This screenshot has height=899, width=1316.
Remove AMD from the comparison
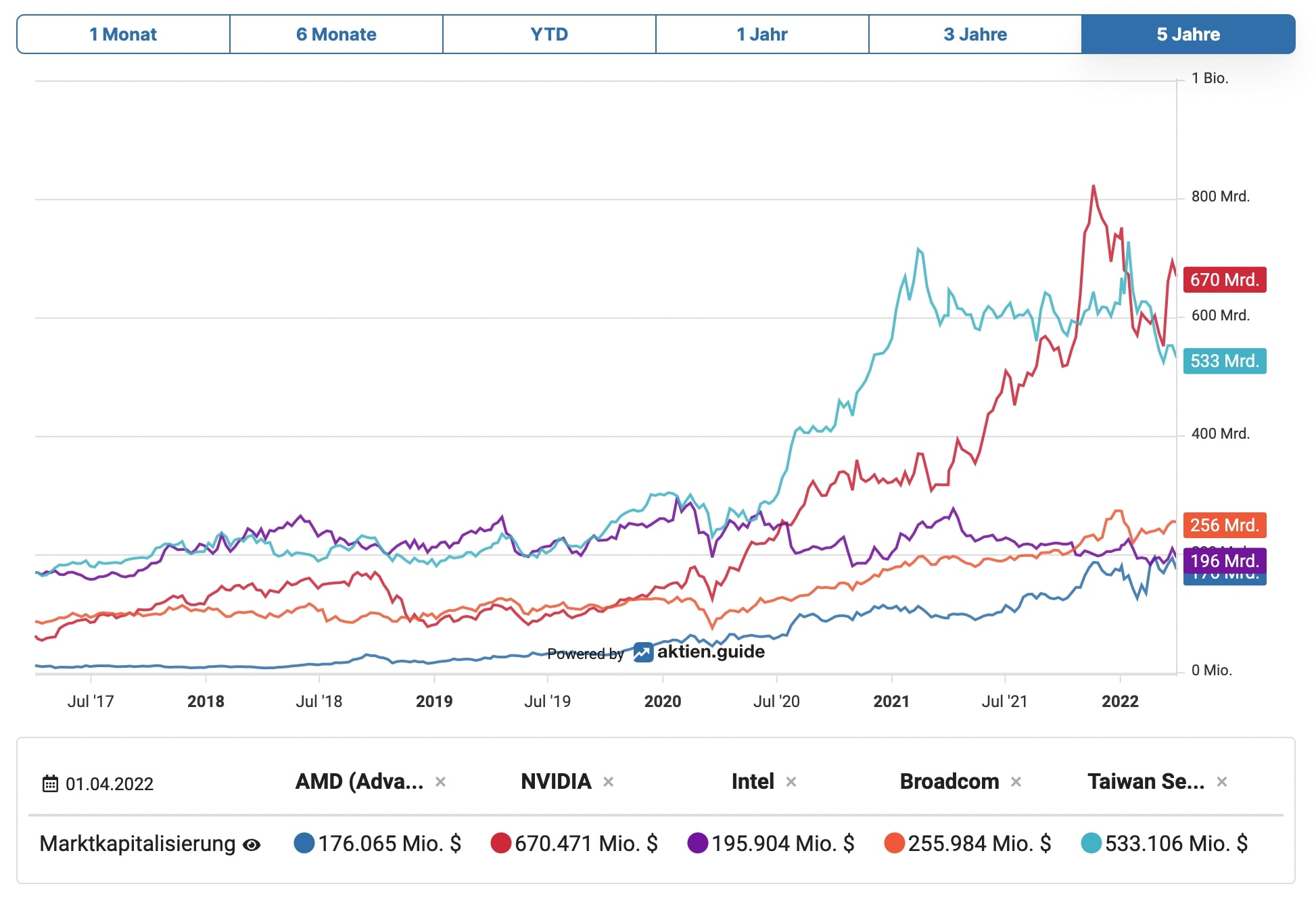(440, 782)
